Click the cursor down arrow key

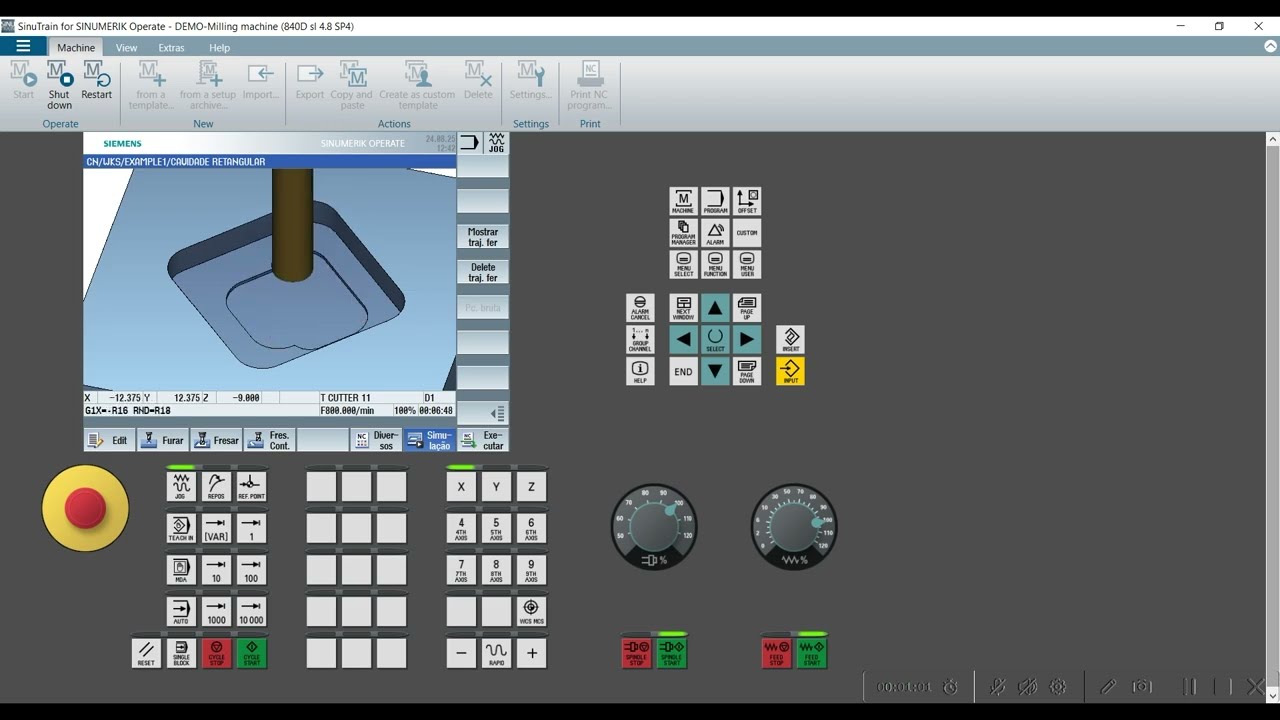715,371
